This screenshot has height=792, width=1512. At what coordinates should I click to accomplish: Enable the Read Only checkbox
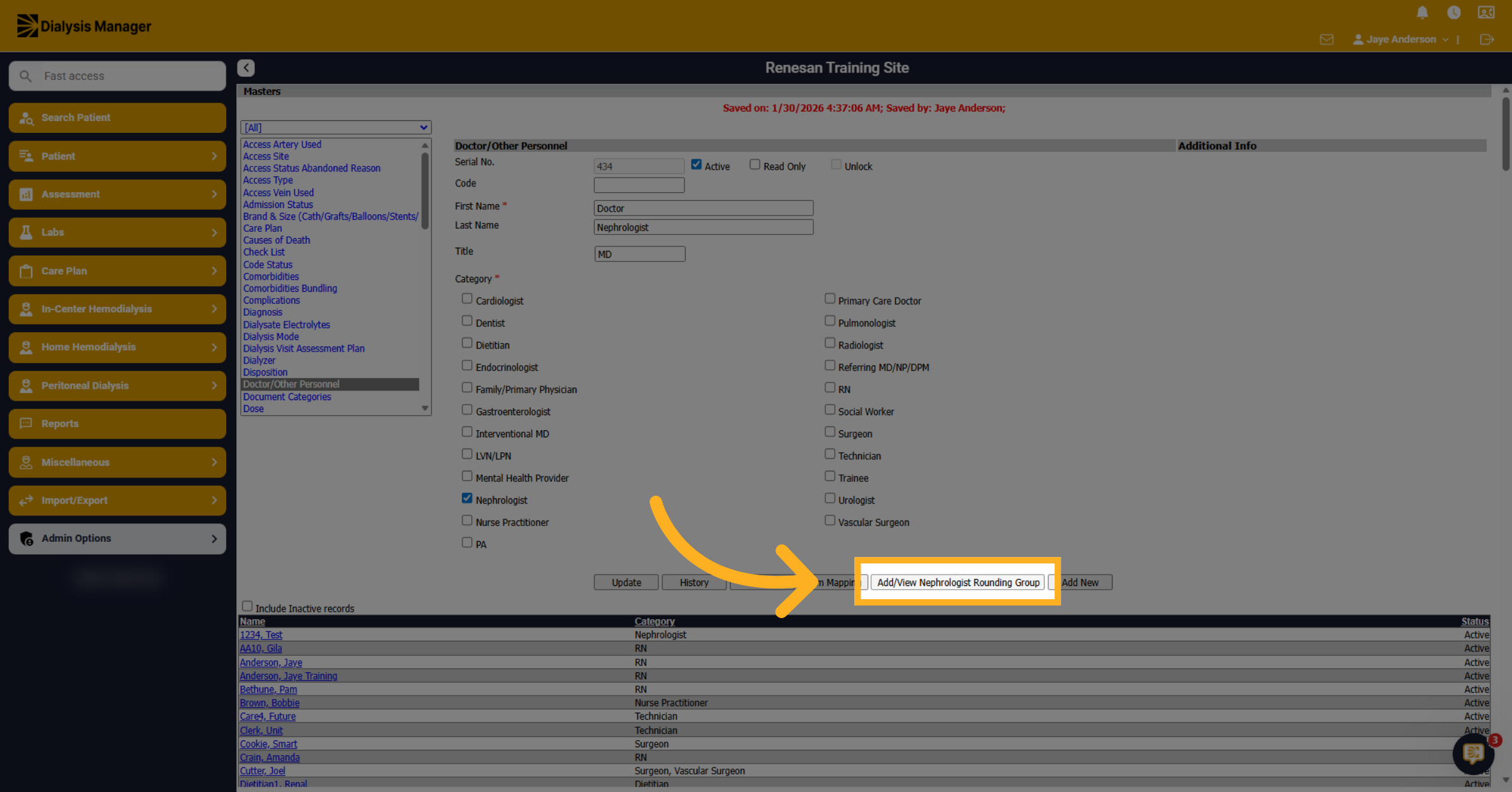[755, 164]
